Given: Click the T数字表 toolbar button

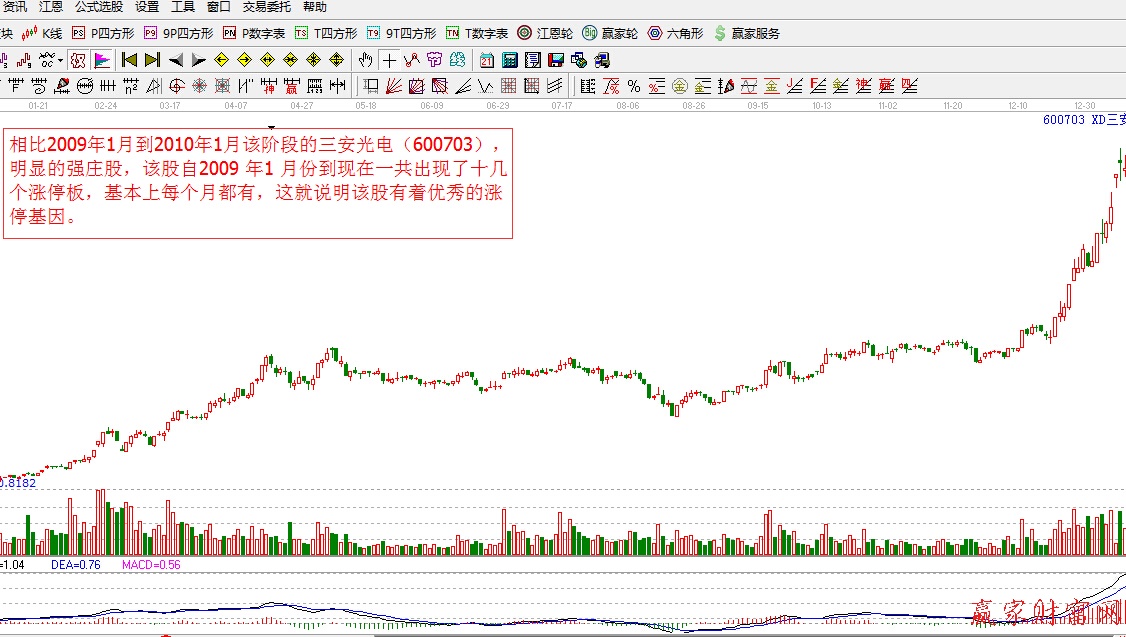Looking at the screenshot, I should pyautogui.click(x=477, y=33).
